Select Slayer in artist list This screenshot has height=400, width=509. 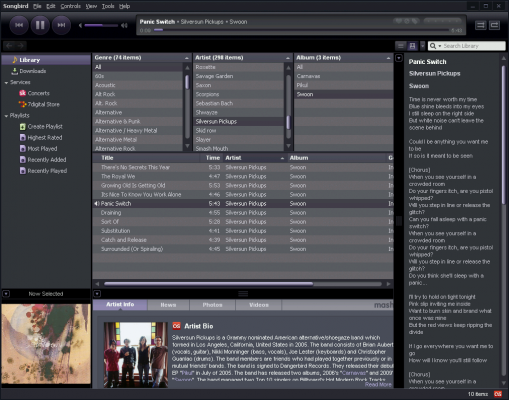[x=239, y=140]
